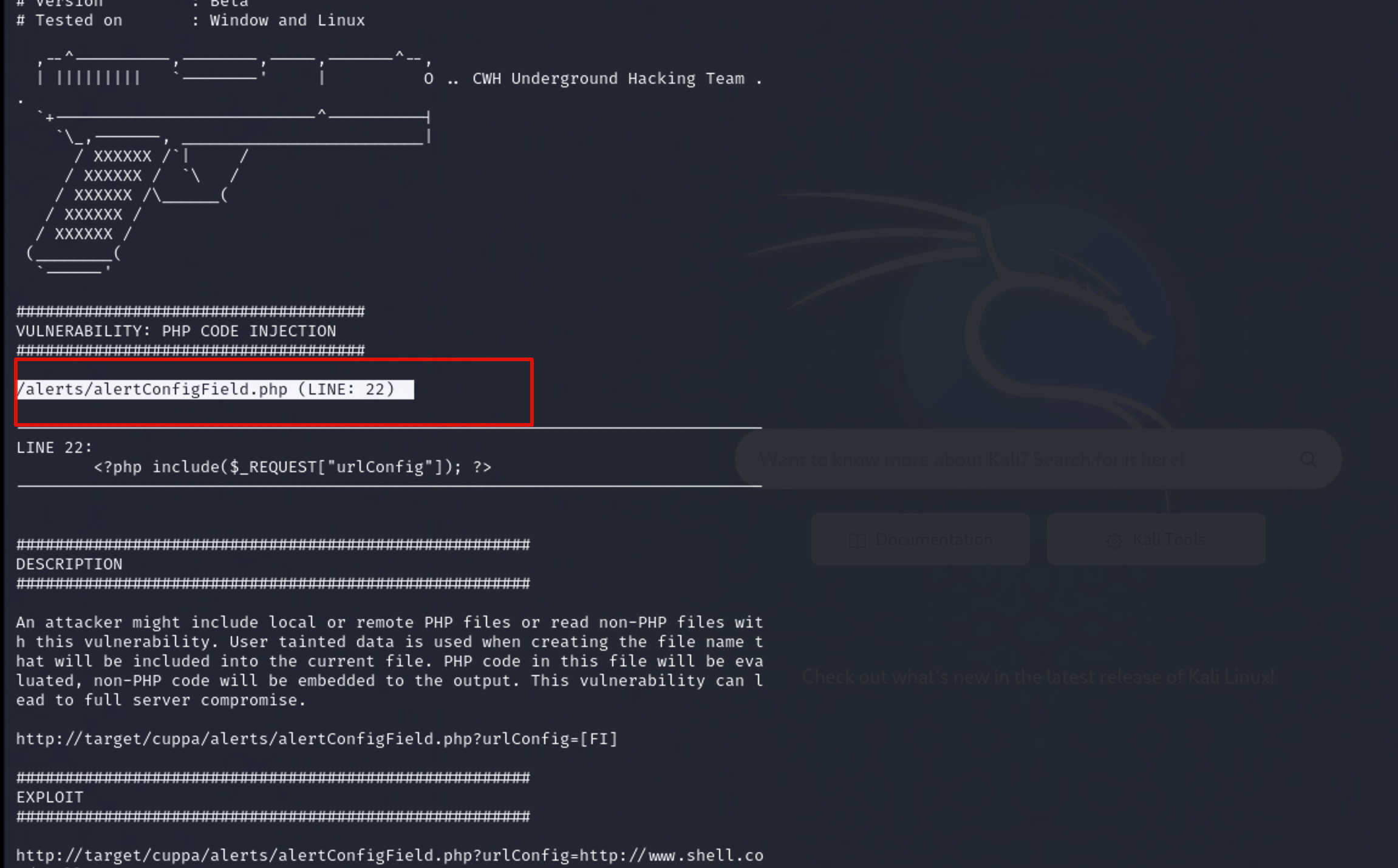
Task: Click the EXPLOIT section heading
Action: point(50,797)
